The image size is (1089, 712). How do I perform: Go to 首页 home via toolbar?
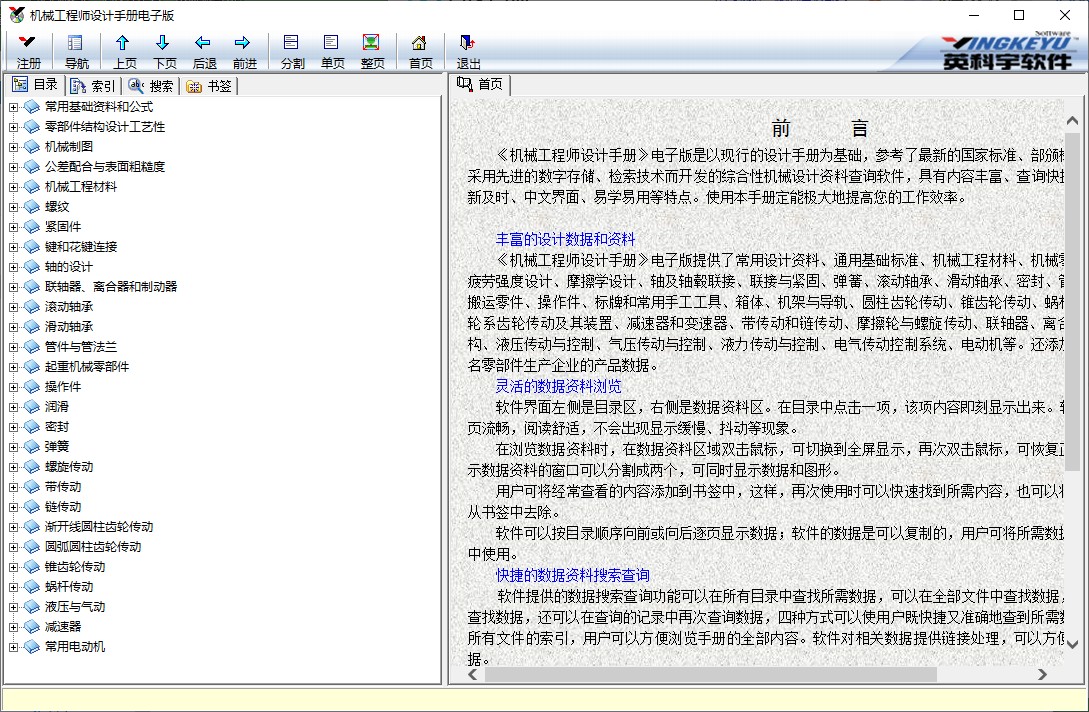(420, 51)
